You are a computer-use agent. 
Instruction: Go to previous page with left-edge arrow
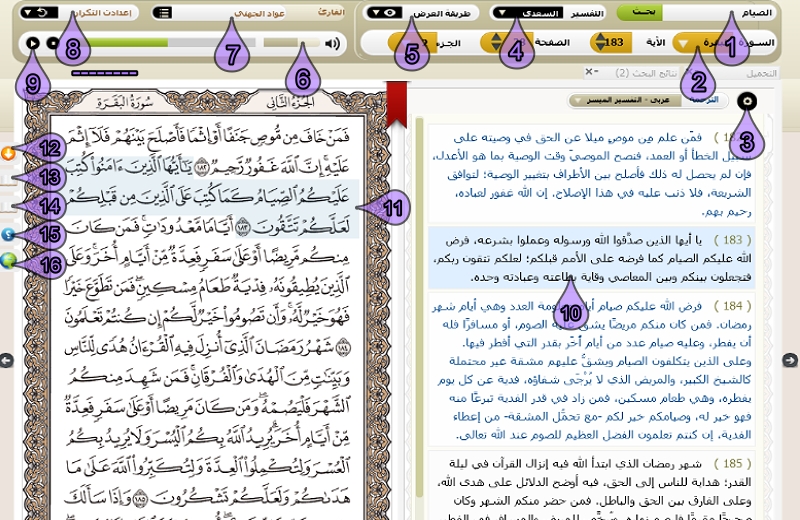[5, 360]
